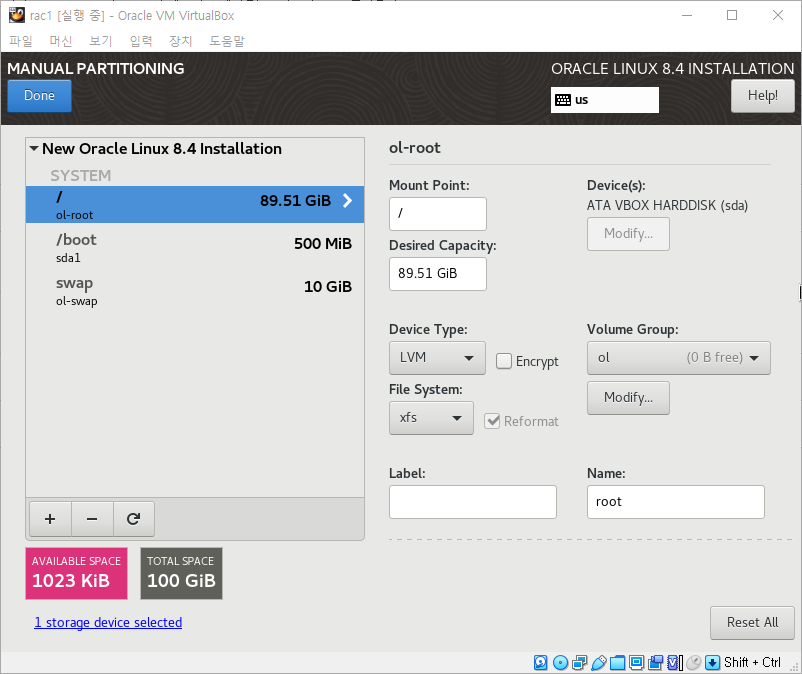The image size is (802, 674).
Task: Click the host key arrow icon
Action: [712, 663]
